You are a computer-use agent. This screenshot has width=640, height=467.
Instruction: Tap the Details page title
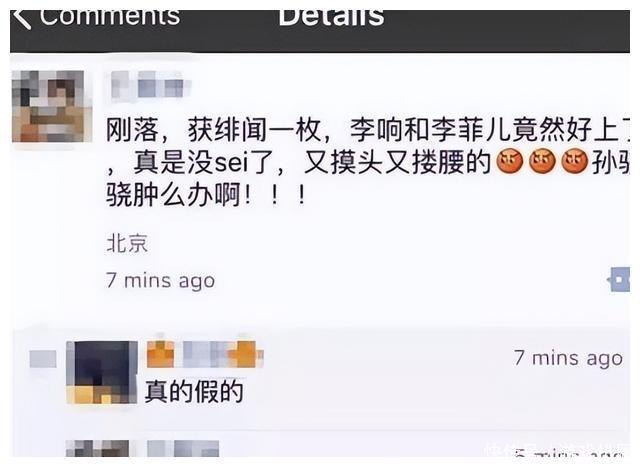(x=331, y=18)
